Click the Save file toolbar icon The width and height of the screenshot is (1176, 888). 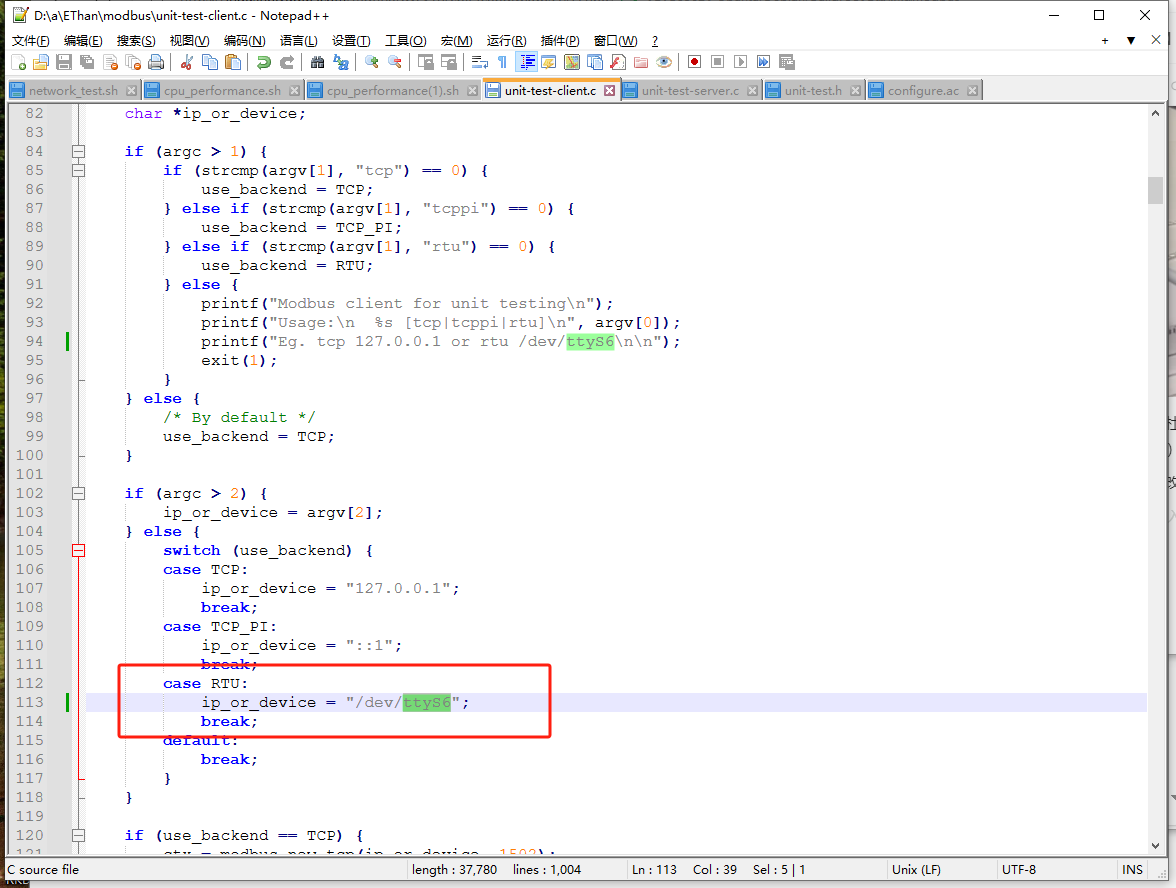63,62
